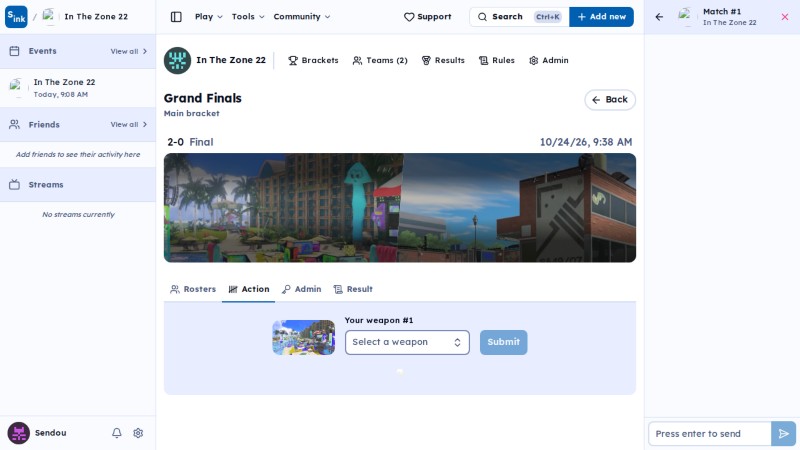Screen dimensions: 800x450
Task: Open notifications bell
Action: 117,433
